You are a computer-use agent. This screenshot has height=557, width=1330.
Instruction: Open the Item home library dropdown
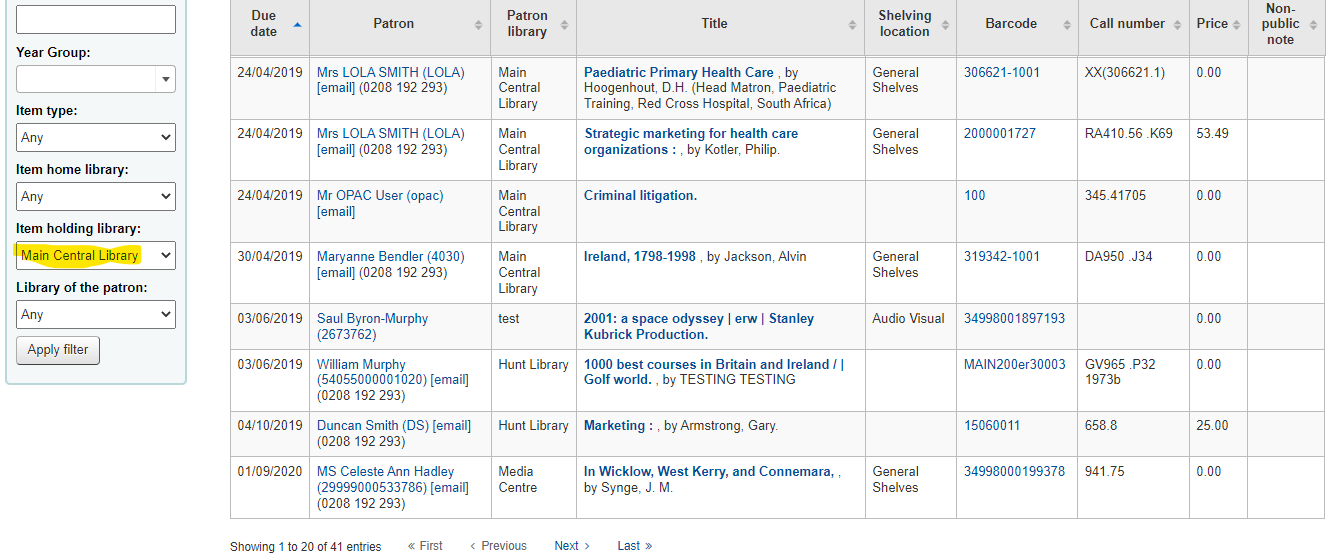[96, 196]
